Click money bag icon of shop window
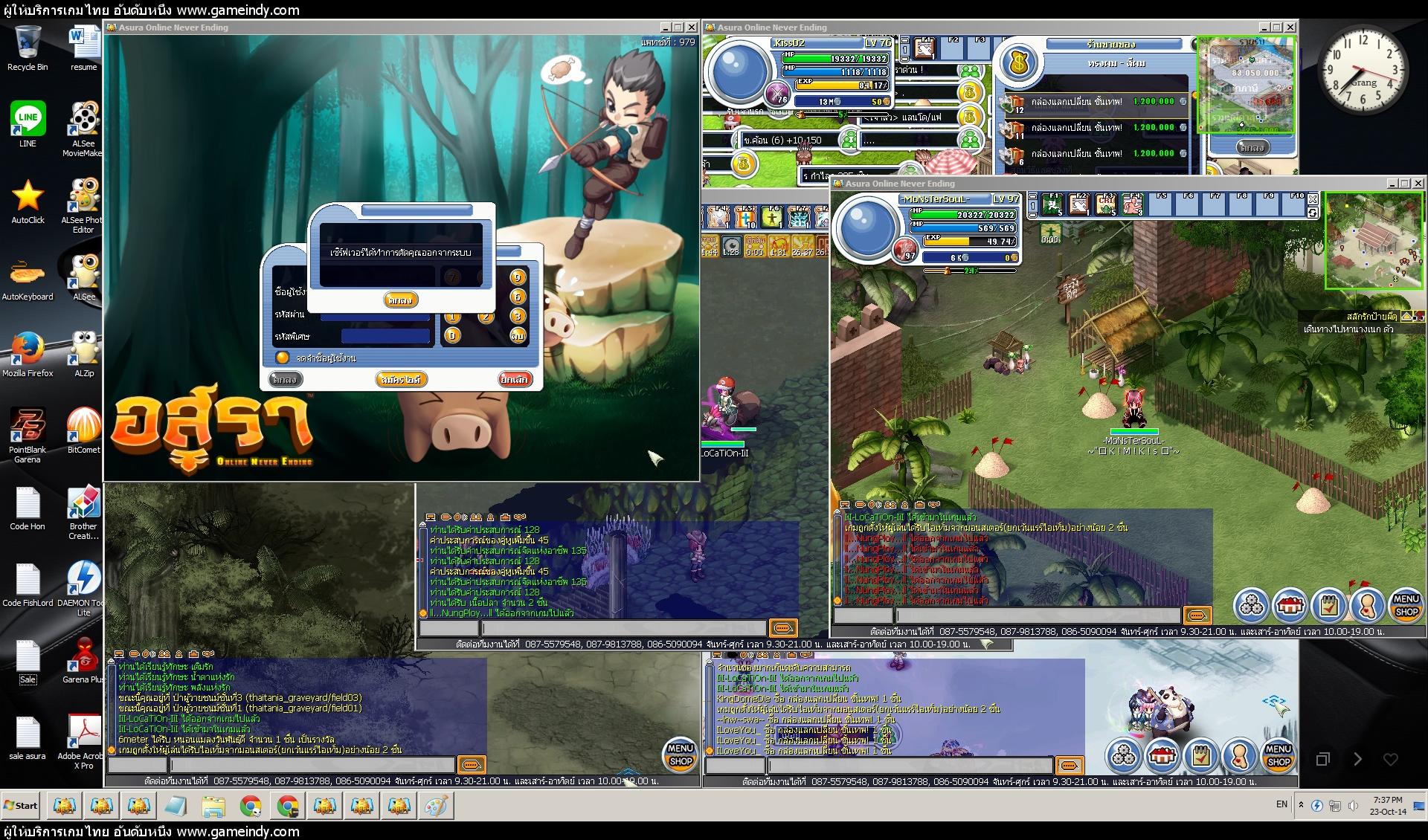 coord(1019,62)
